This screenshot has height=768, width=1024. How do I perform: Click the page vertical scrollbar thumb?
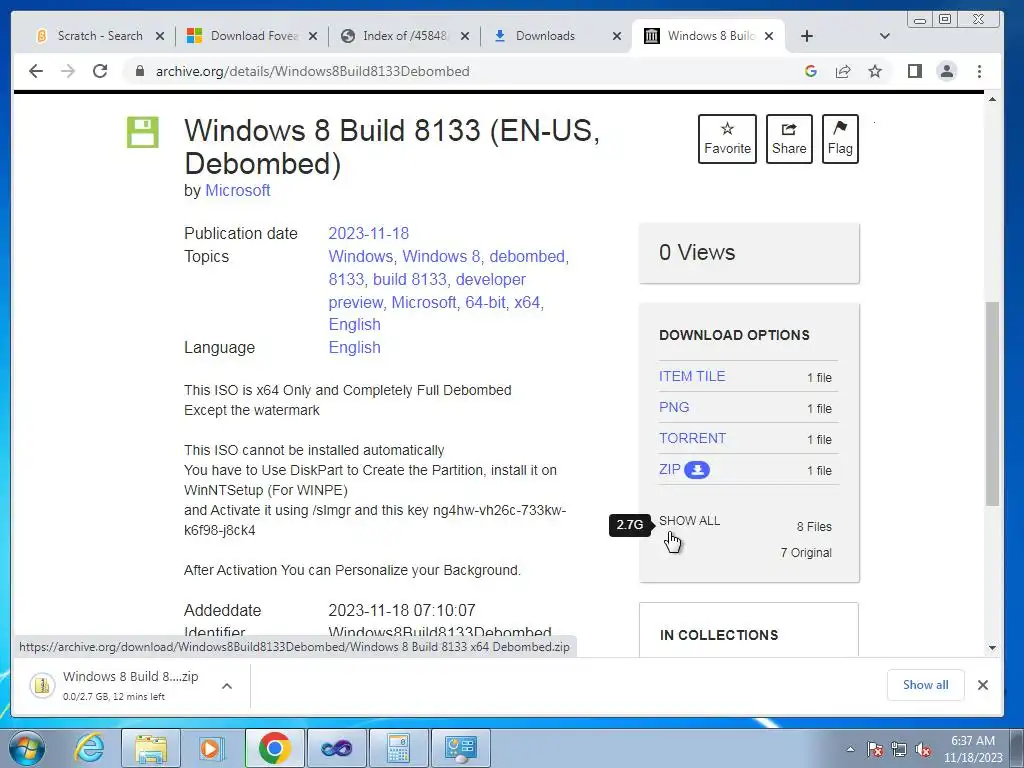[992, 404]
